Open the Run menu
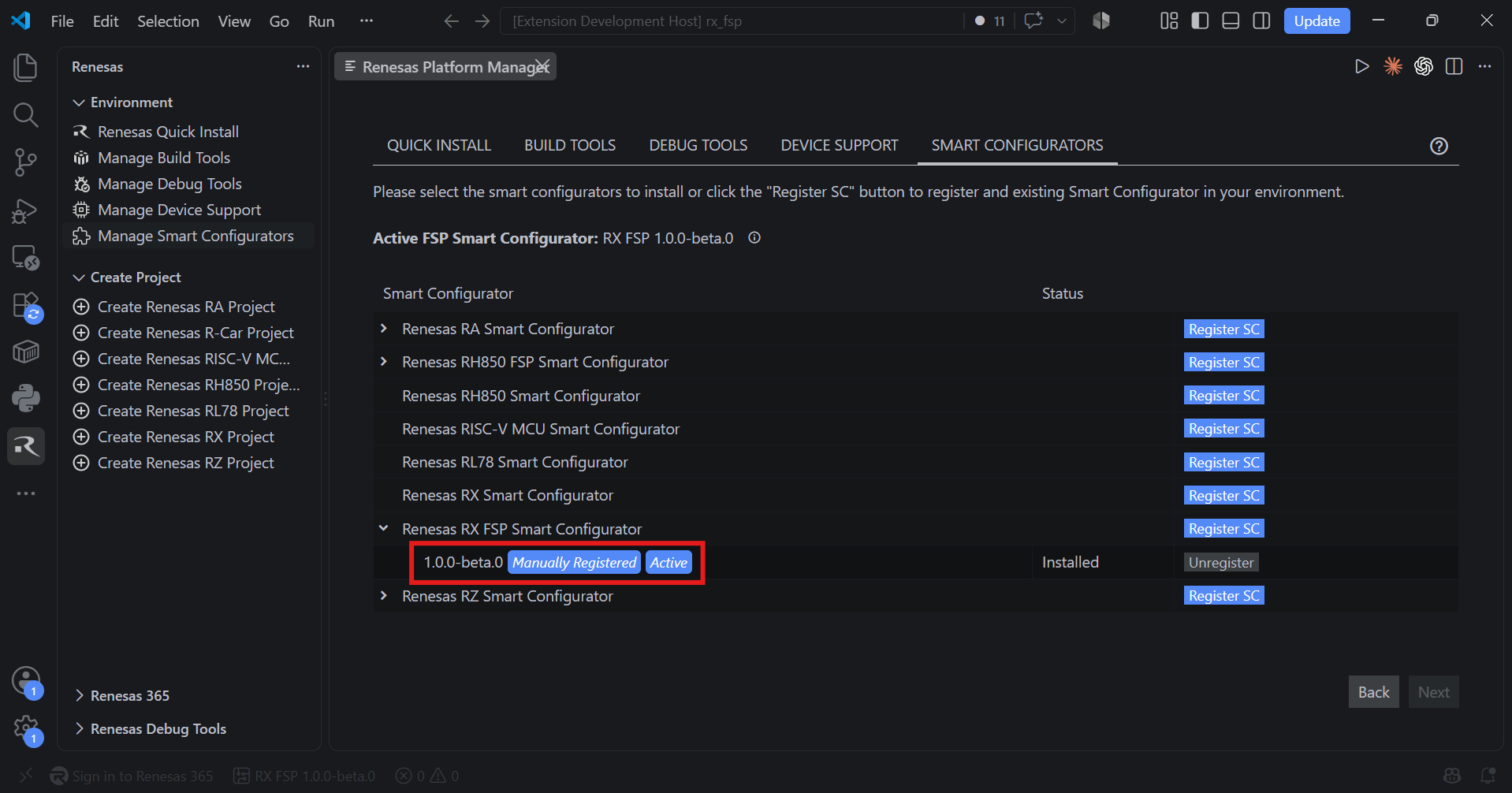Image resolution: width=1512 pixels, height=793 pixels. [321, 21]
